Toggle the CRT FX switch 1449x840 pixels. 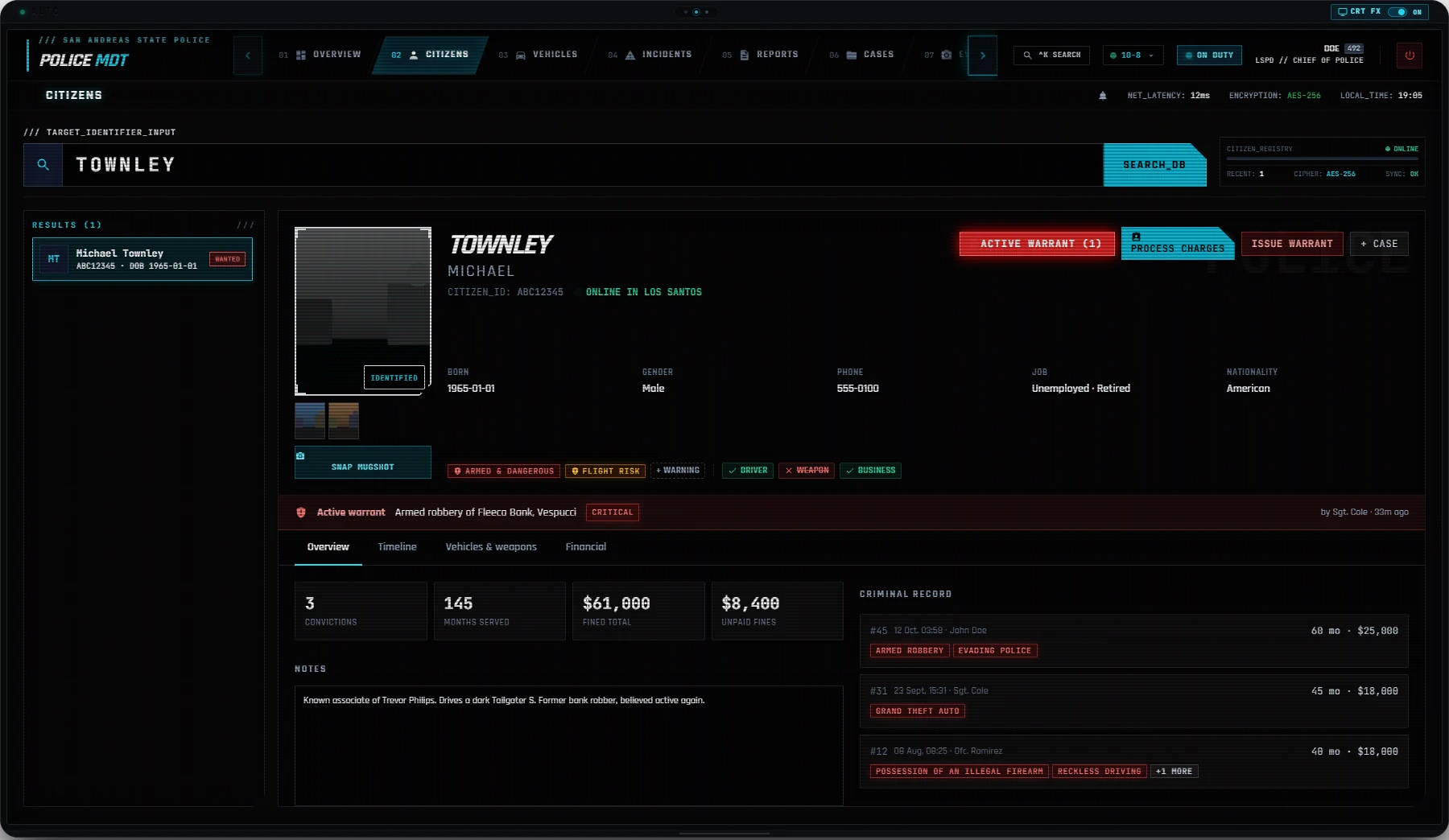[1397, 12]
